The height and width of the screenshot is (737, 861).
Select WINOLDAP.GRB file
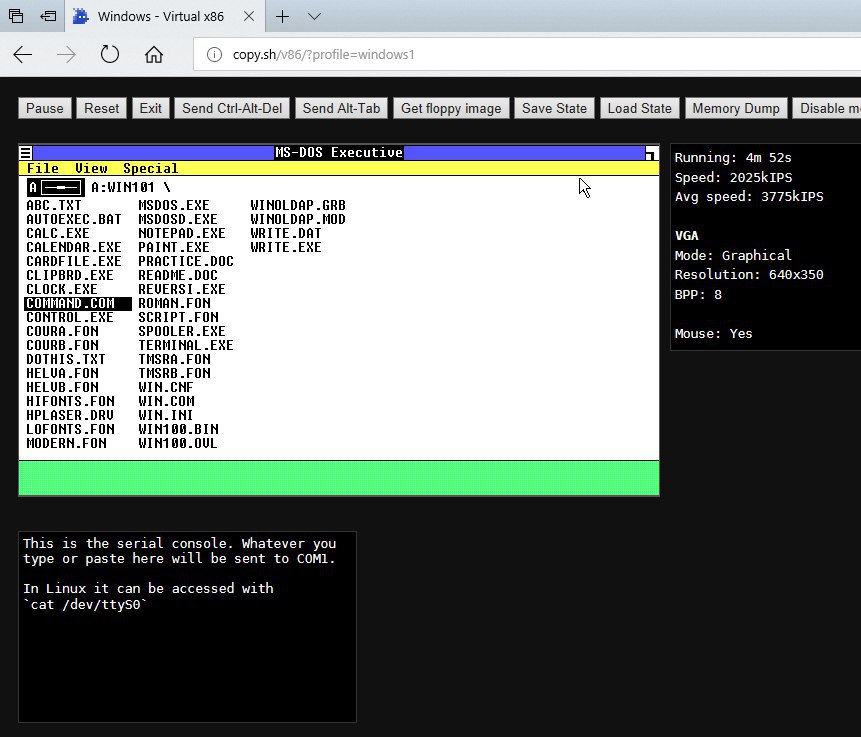pos(298,205)
